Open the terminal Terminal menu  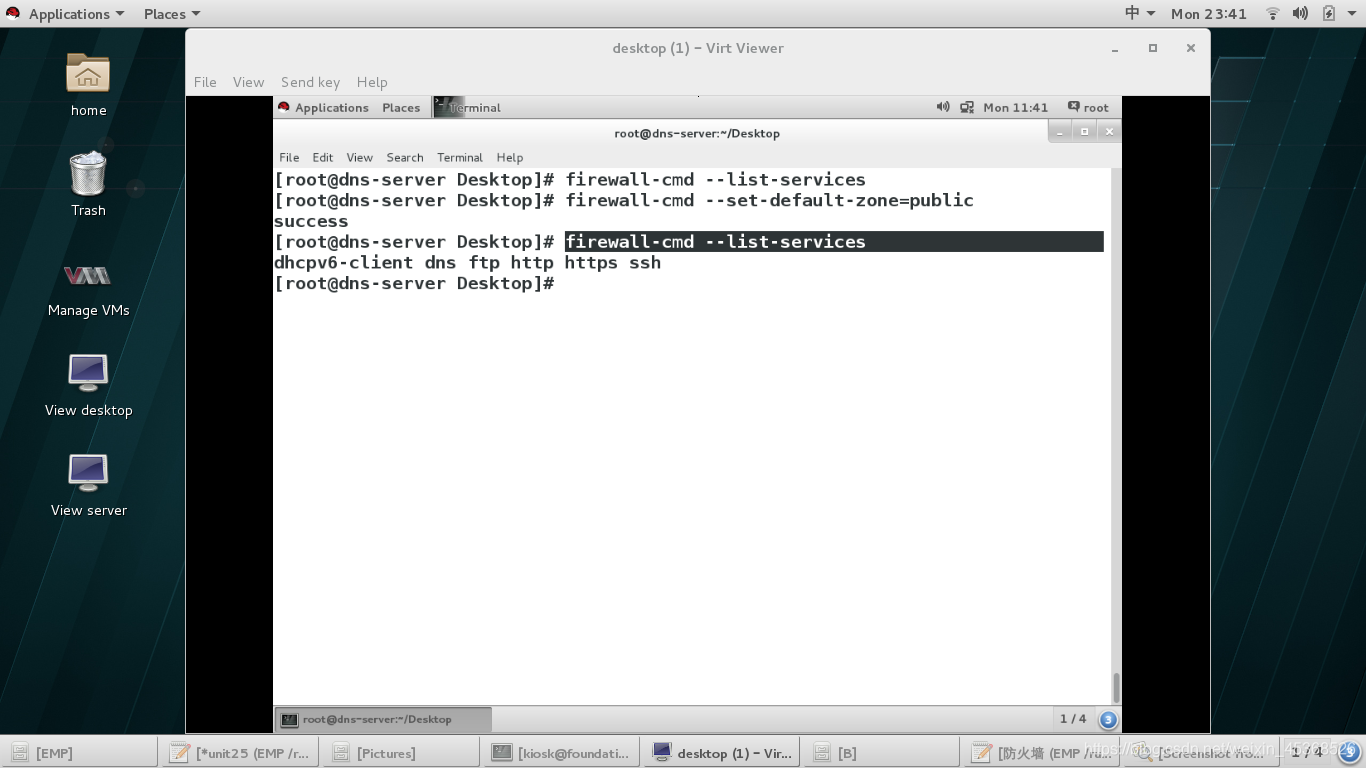tap(460, 157)
